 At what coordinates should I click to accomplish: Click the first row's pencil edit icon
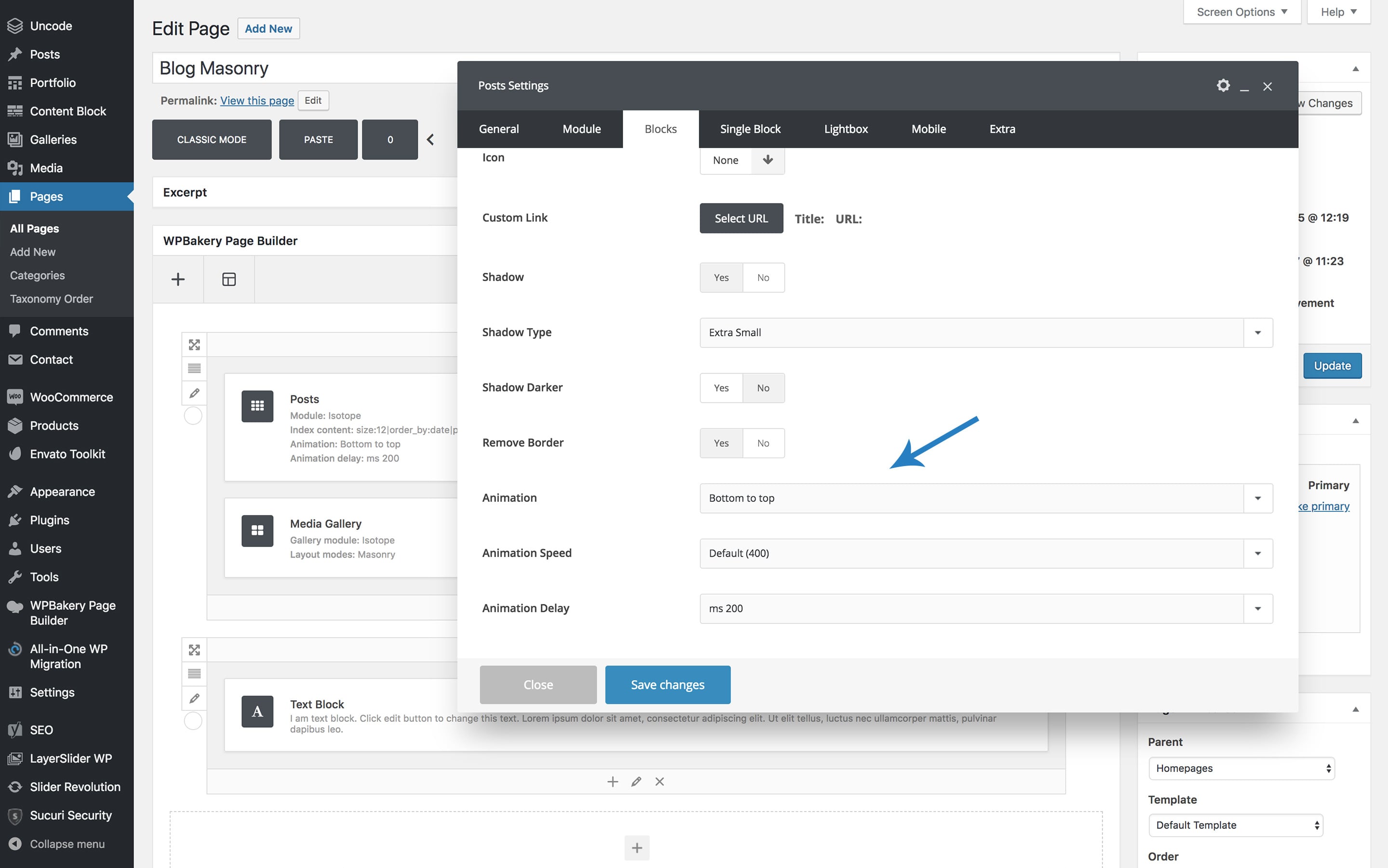194,393
